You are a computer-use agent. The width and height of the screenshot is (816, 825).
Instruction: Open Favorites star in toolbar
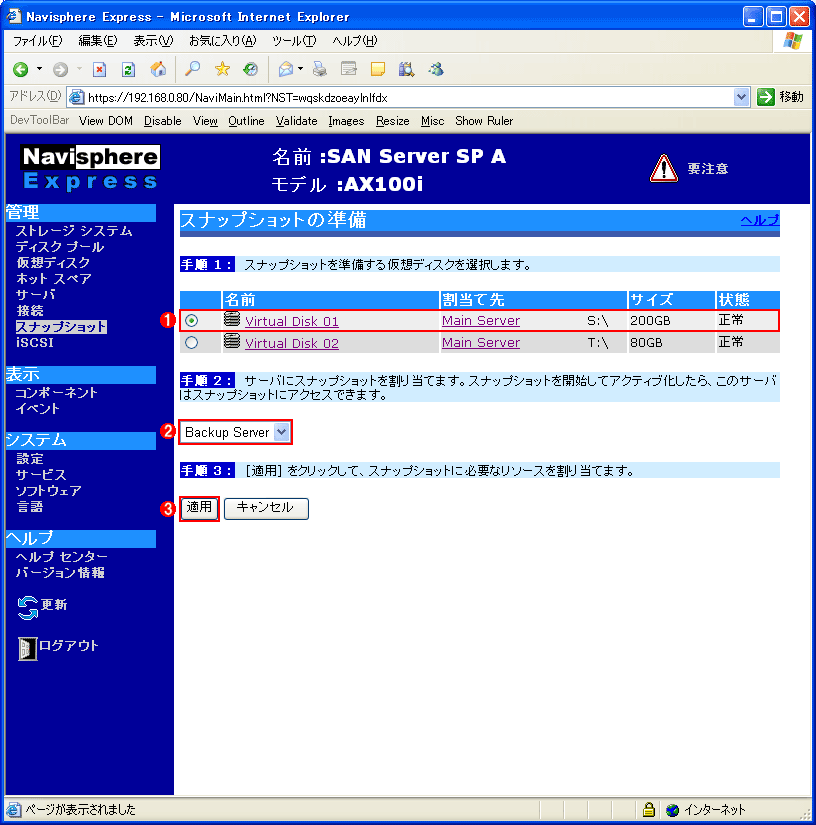(222, 69)
